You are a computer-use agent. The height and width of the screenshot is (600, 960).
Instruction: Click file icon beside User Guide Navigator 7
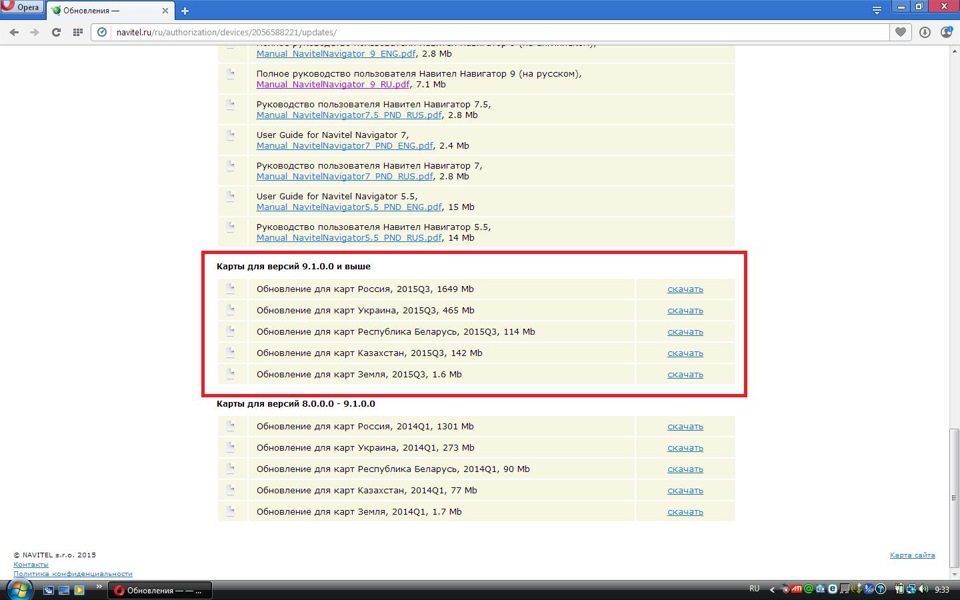point(231,135)
